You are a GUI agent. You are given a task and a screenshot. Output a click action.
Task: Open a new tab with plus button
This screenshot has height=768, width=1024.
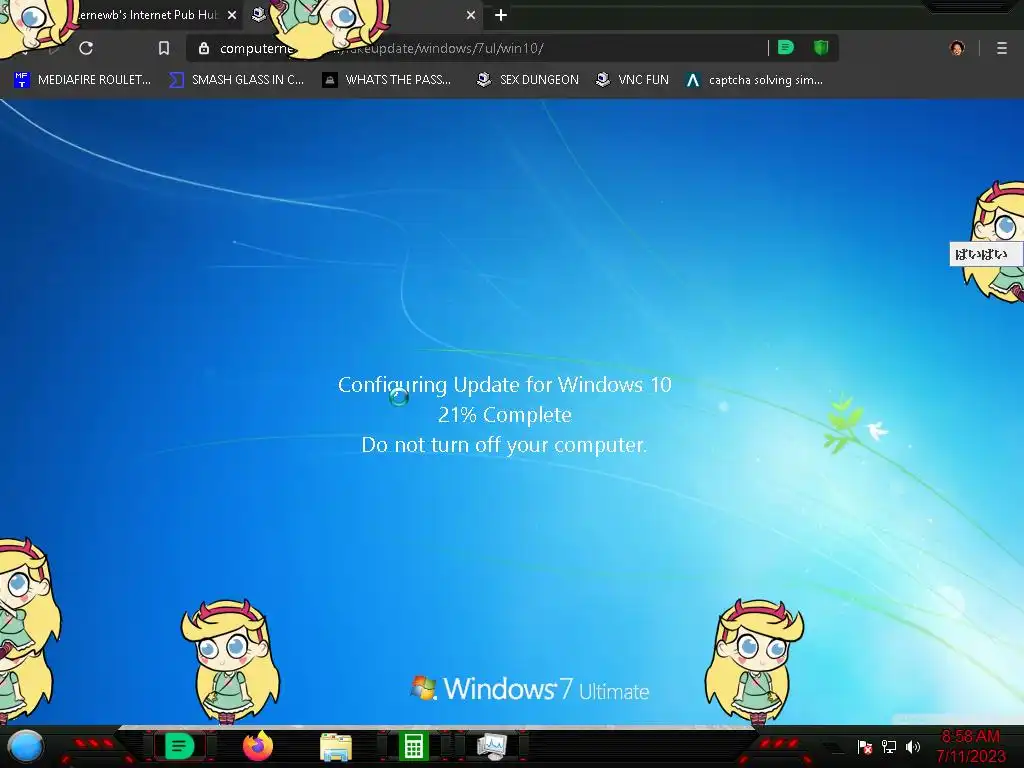tap(501, 15)
